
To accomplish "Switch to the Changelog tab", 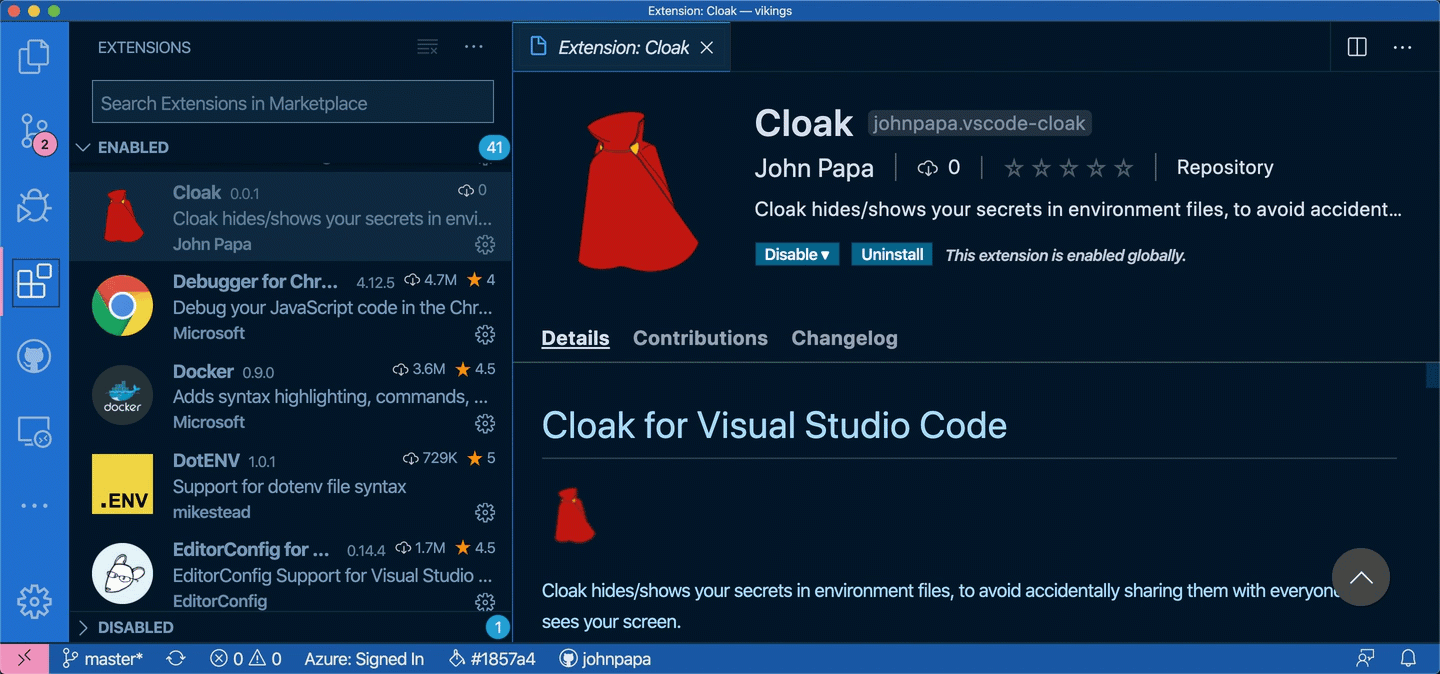I will coord(844,338).
